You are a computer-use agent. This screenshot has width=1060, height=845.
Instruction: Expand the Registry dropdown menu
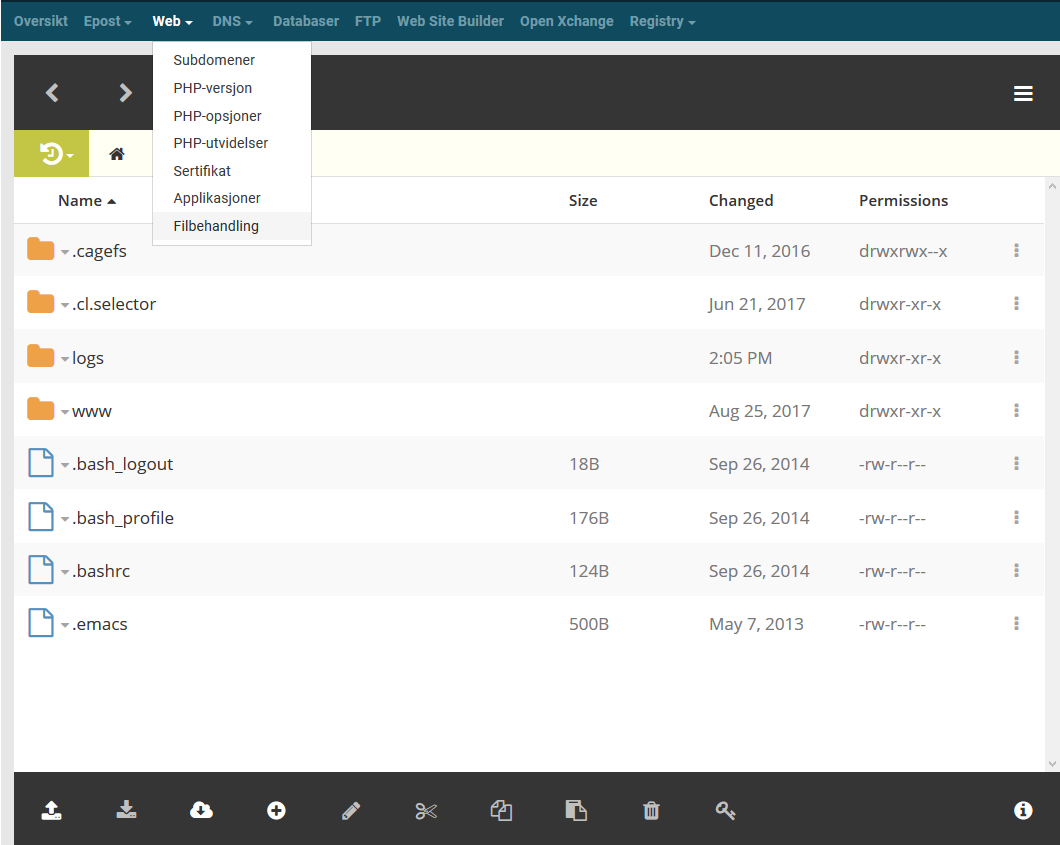662,21
